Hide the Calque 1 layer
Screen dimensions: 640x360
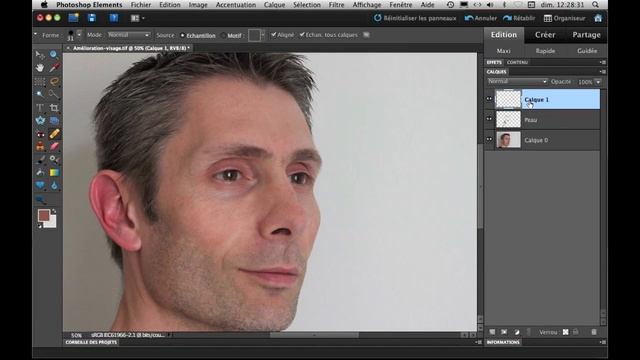[x=489, y=99]
